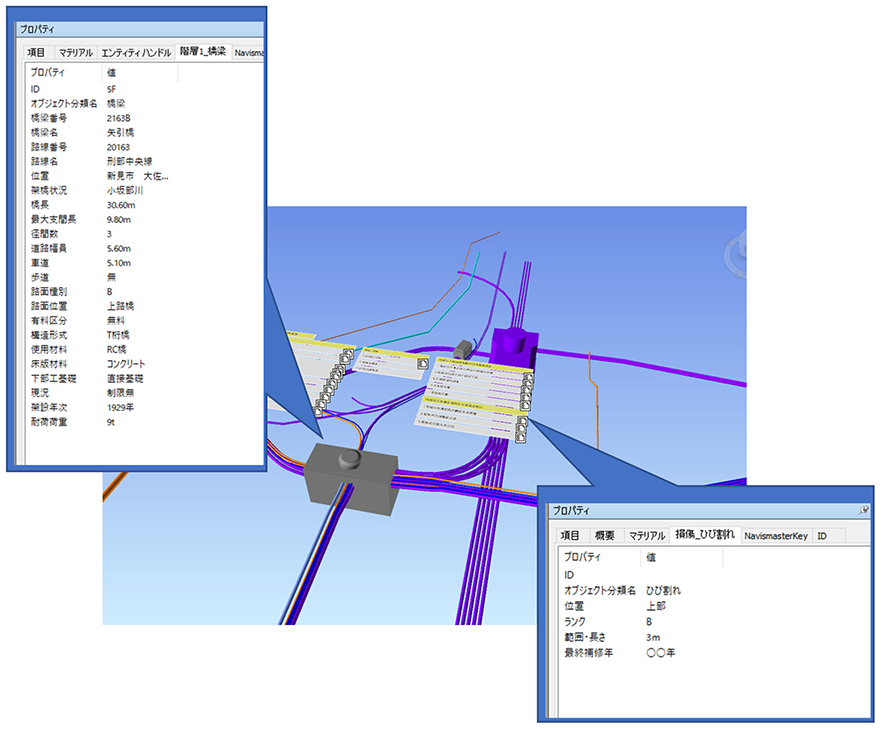Click the pin icon in the lower-right プロパティ panel
882x729 pixels.
[863, 510]
